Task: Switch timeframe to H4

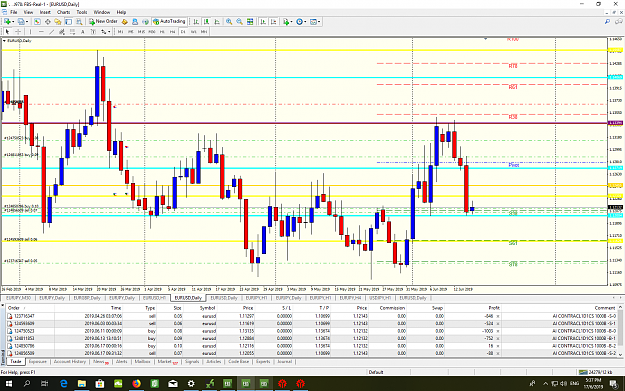Action: click(173, 31)
